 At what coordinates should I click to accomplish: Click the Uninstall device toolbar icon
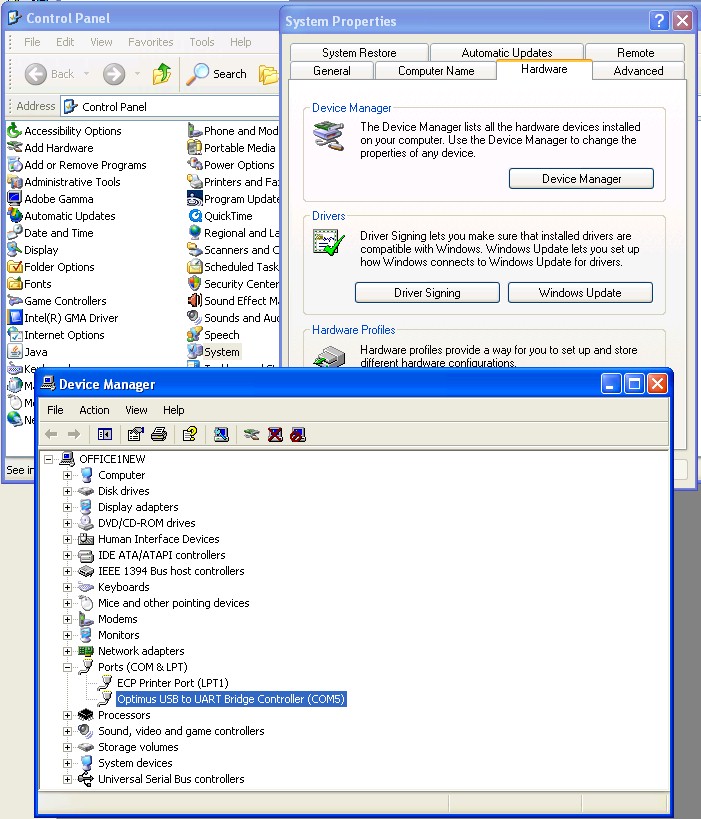275,434
